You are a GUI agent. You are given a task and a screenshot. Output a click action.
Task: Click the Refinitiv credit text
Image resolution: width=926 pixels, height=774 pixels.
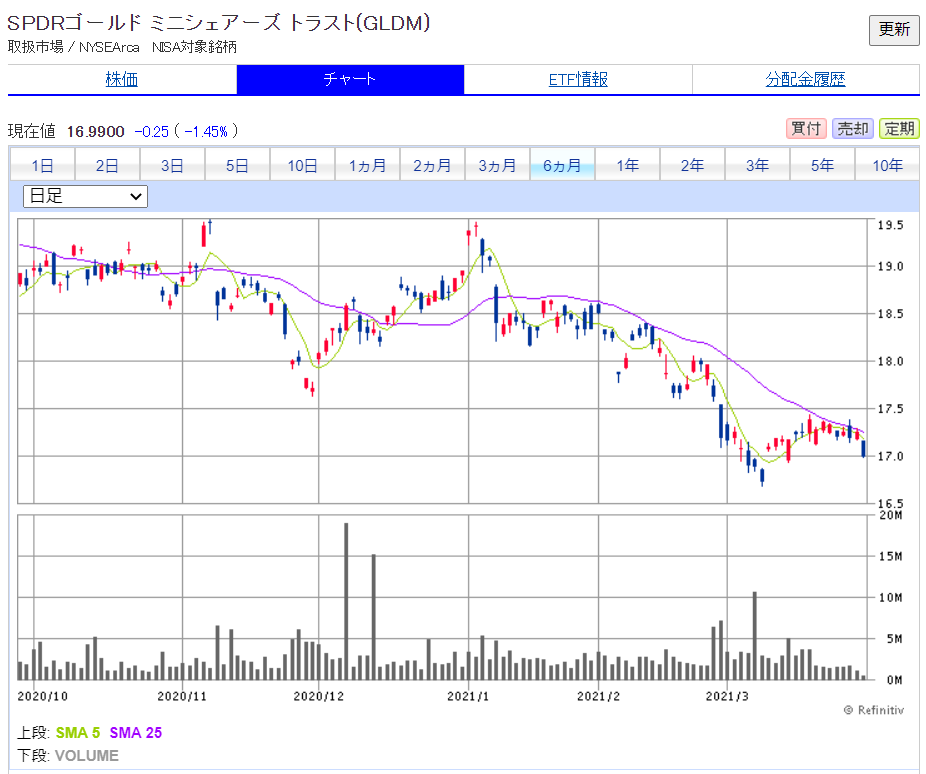(874, 710)
